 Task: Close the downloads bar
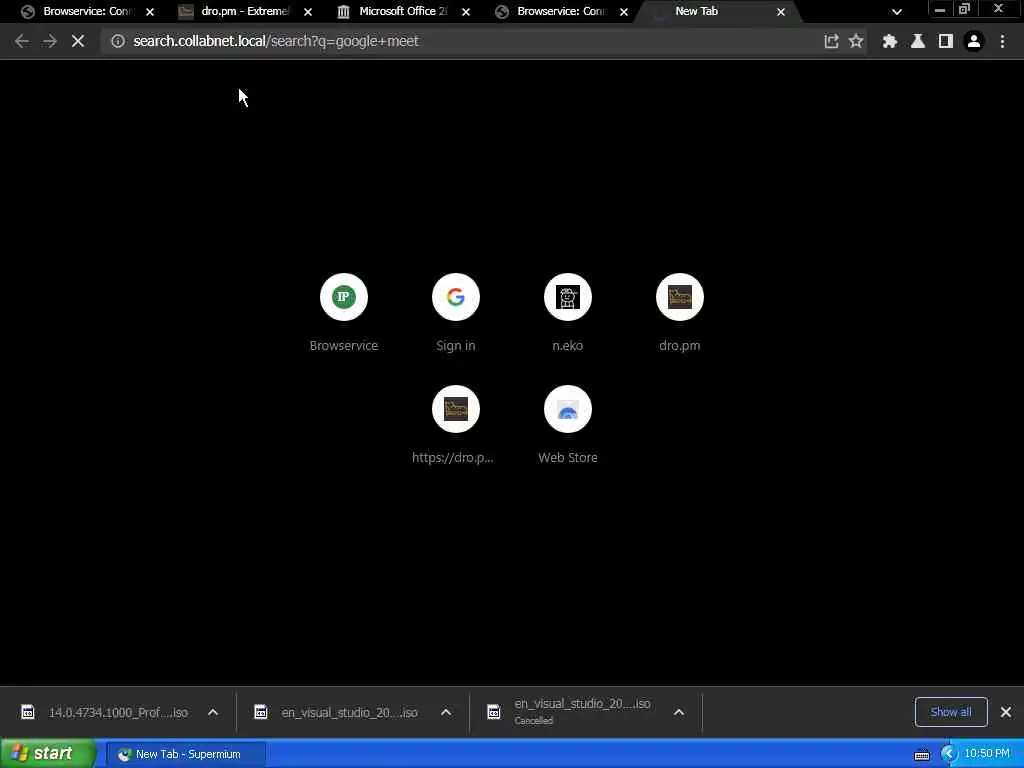click(x=1006, y=712)
